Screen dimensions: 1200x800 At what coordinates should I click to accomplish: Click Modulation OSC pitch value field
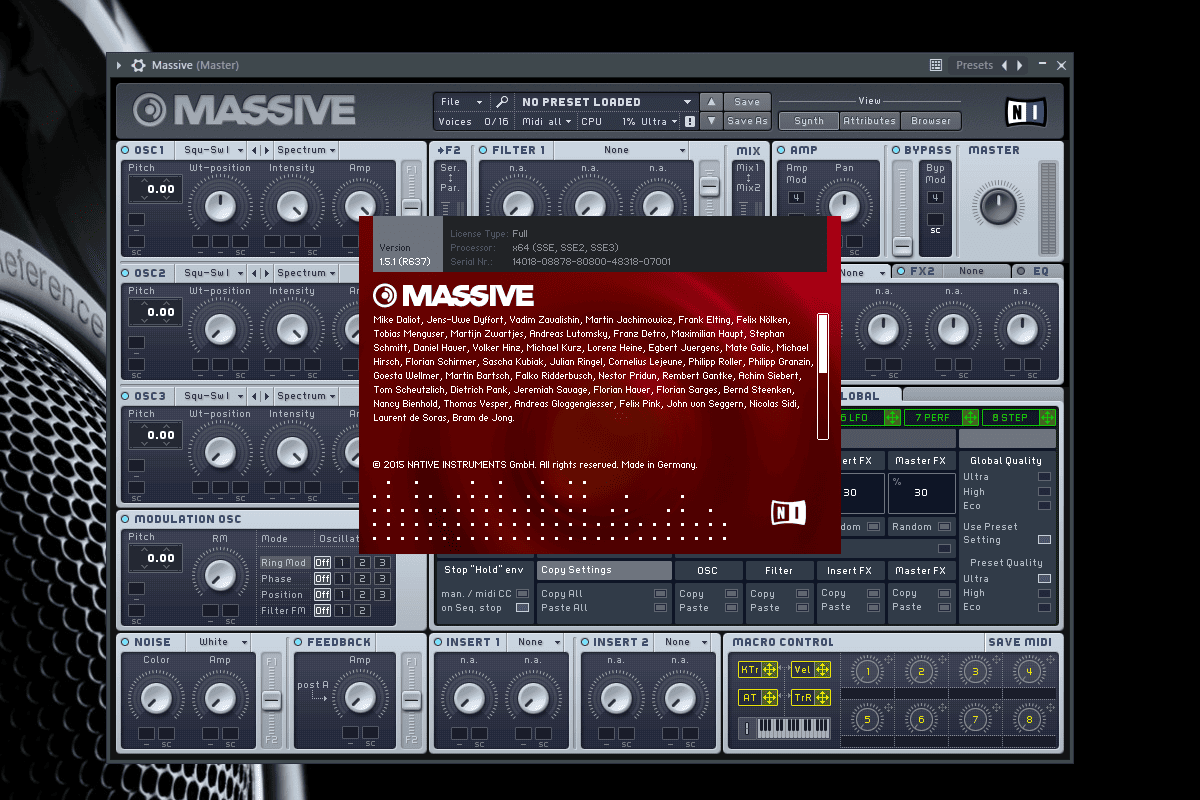pyautogui.click(x=155, y=558)
